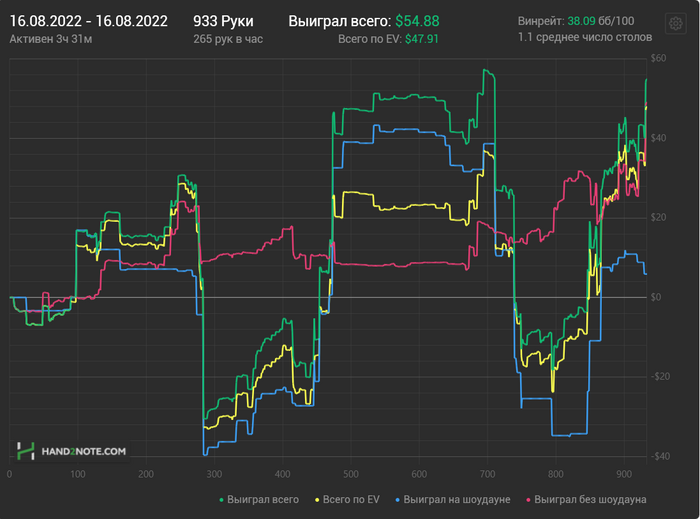The image size is (700, 519).
Task: Toggle the pink 'Выиграл без шоудауна' legend series
Action: click(586, 499)
